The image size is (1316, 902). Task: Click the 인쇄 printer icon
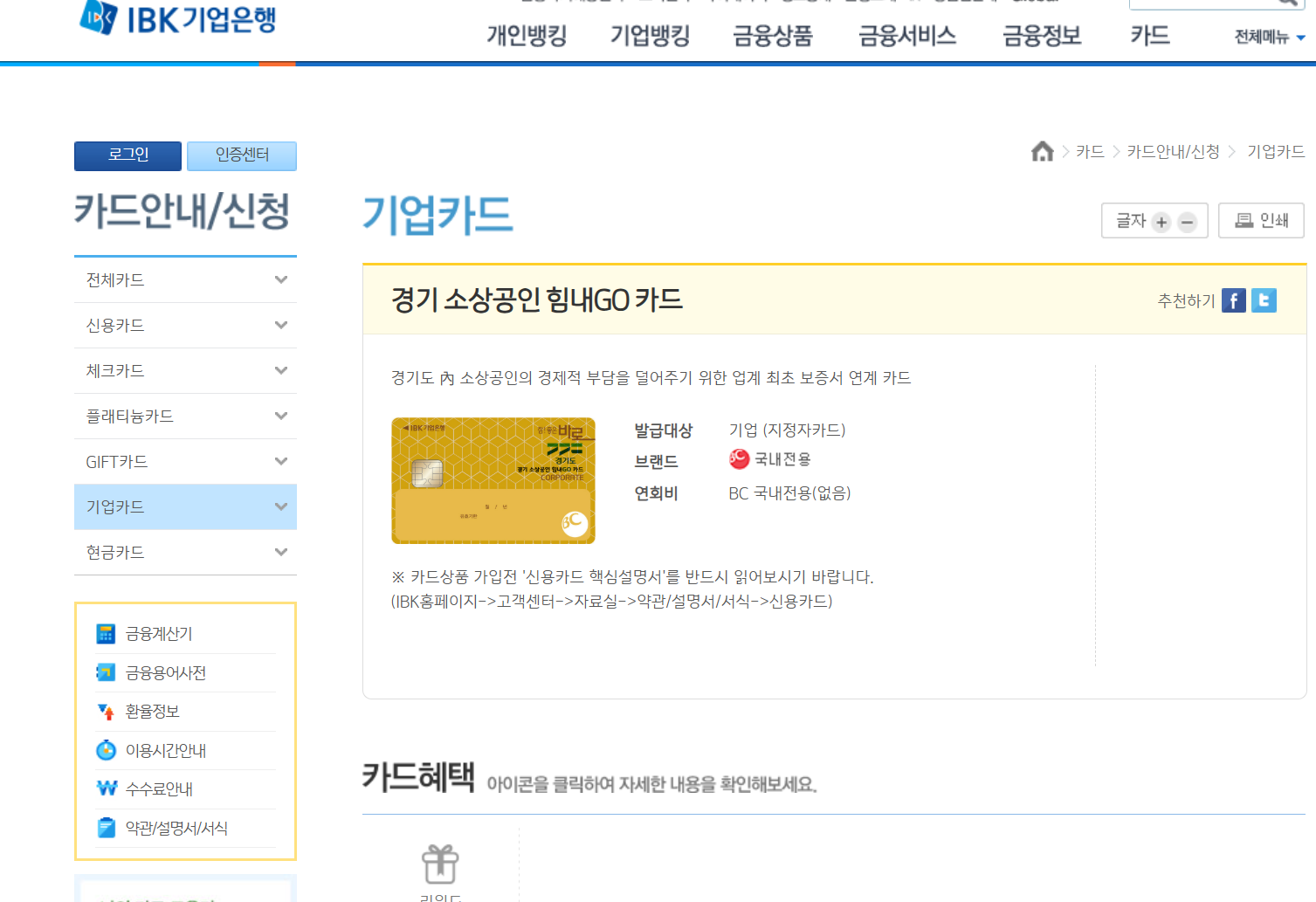(1244, 221)
